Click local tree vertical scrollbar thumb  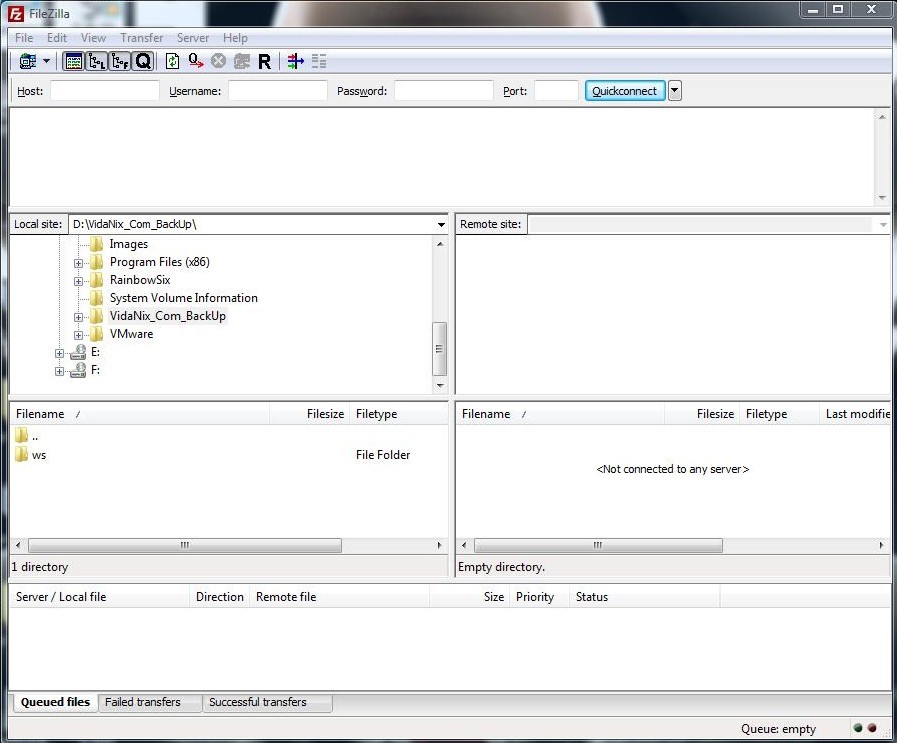click(x=439, y=349)
